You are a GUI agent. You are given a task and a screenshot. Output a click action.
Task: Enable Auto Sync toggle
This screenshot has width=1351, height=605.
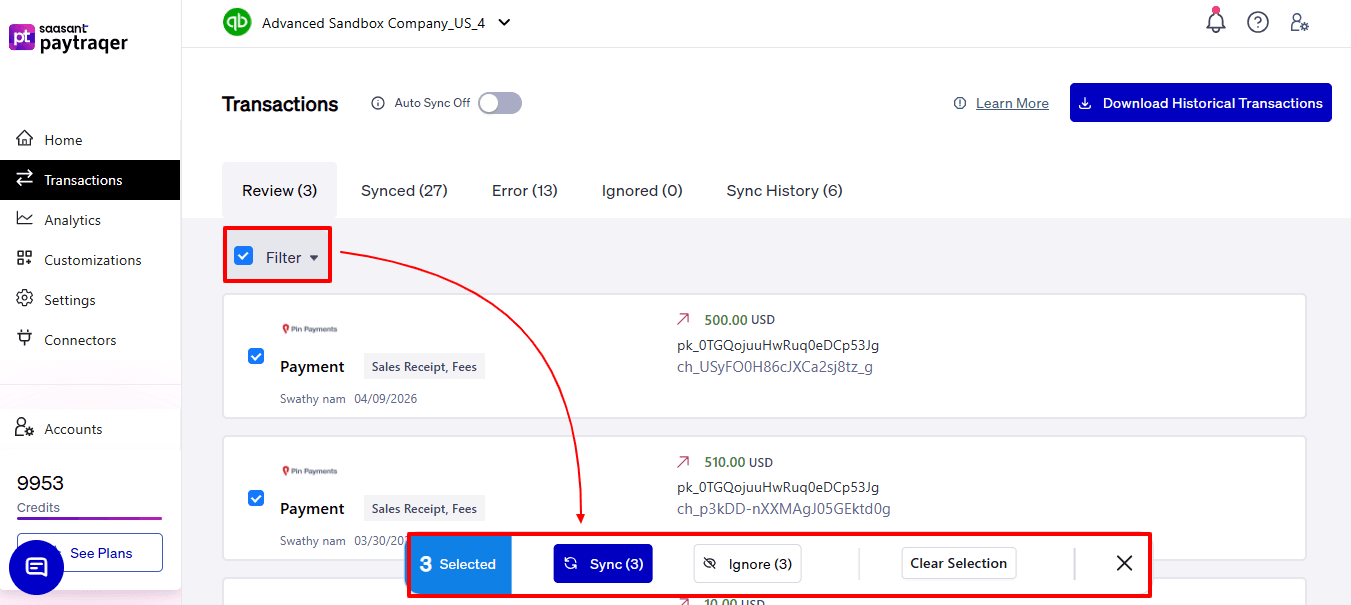point(499,102)
